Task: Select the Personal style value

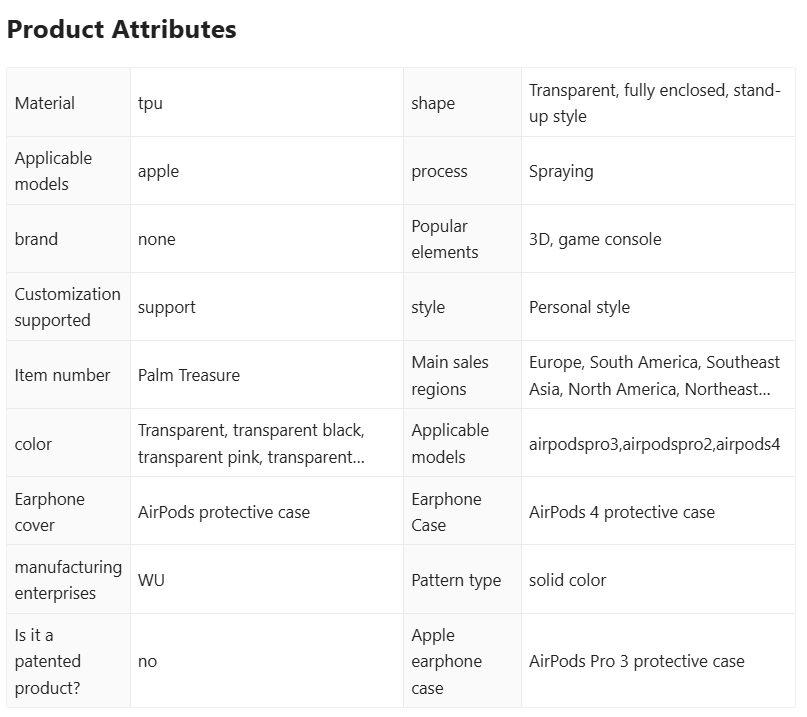Action: [580, 307]
